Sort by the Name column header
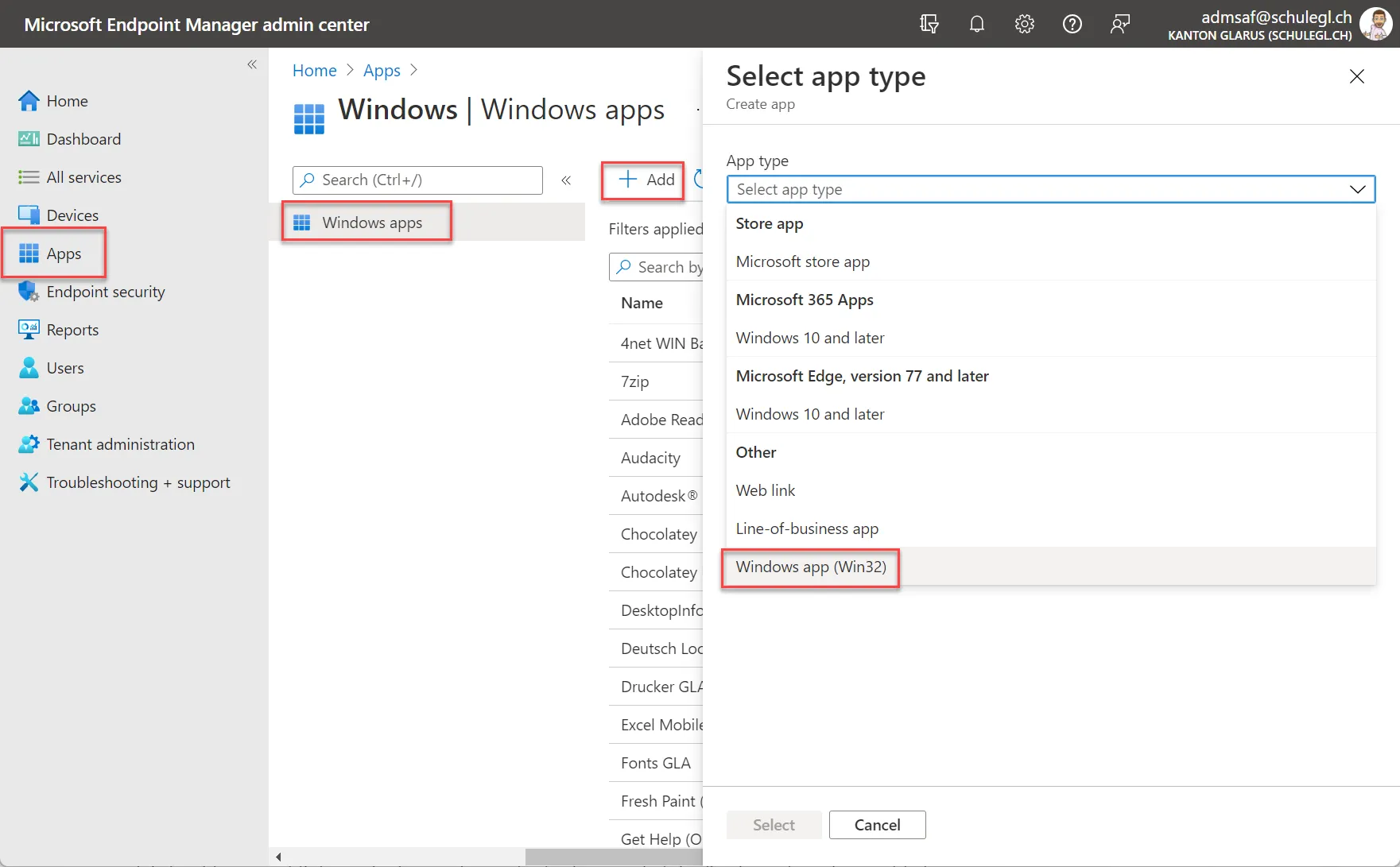The image size is (1400, 867). (x=642, y=303)
